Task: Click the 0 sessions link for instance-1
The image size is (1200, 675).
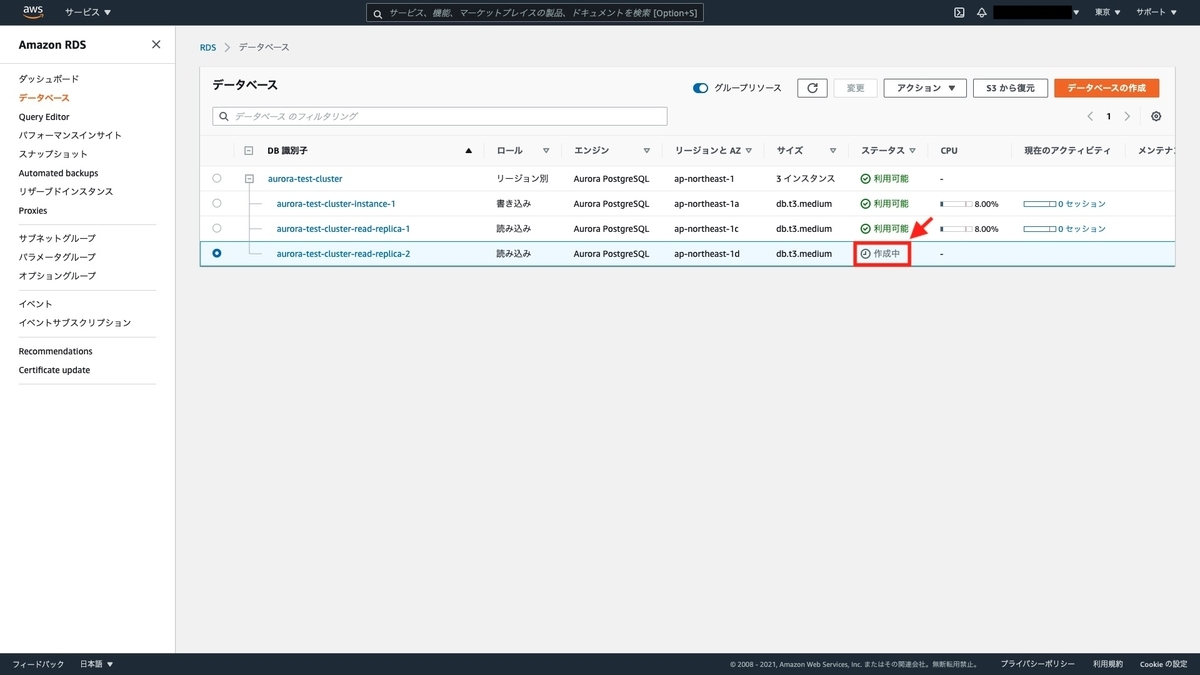Action: 1082,204
